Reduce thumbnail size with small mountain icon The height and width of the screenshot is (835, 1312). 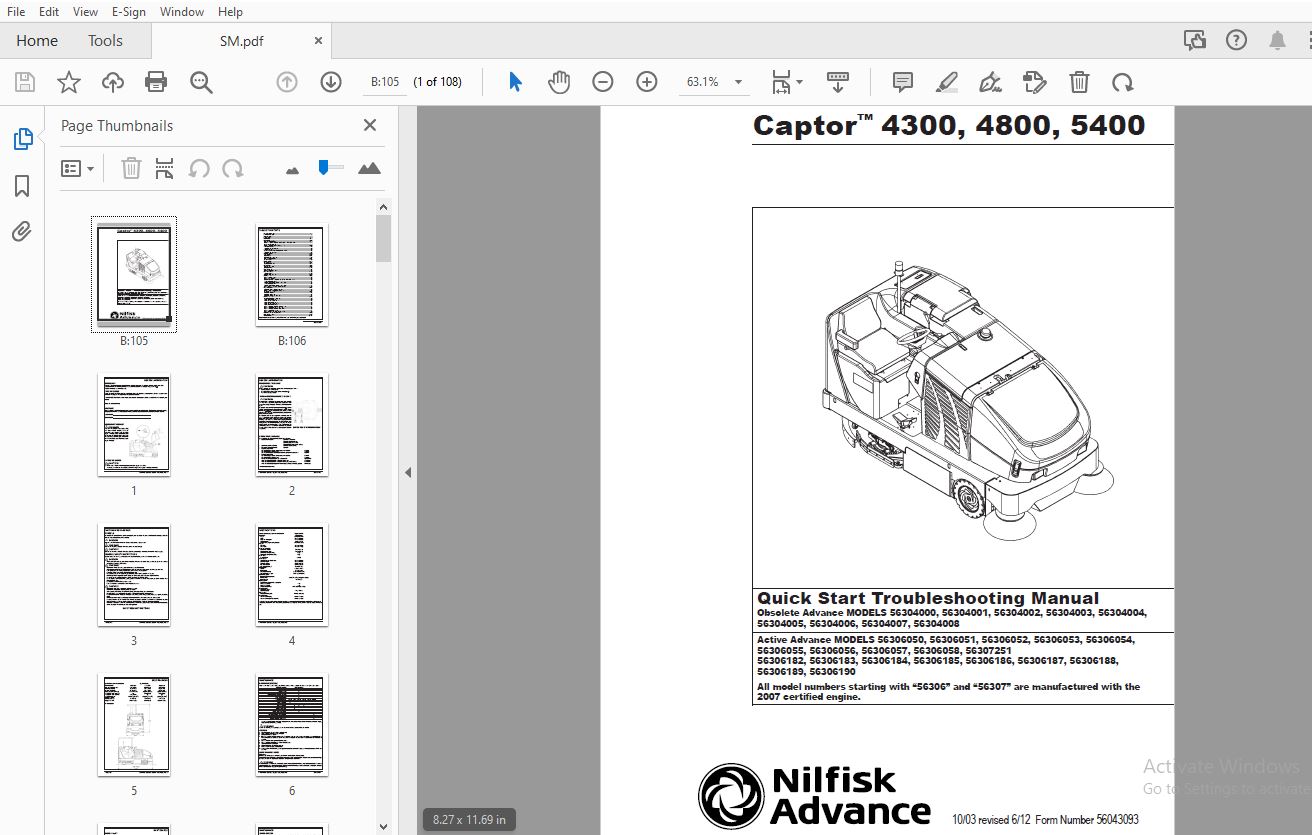[x=292, y=170]
